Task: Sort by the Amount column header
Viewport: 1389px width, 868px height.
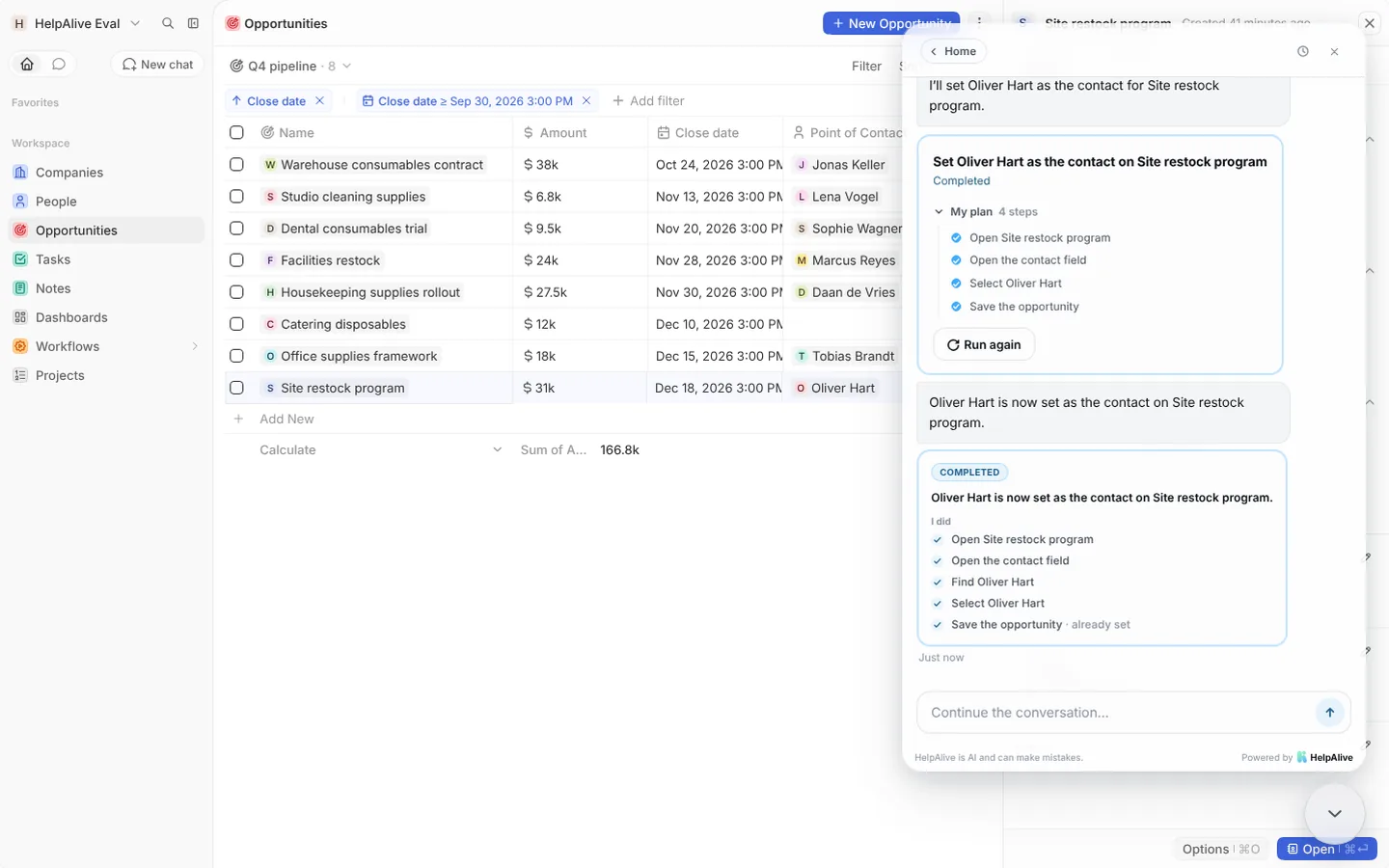Action: (581, 132)
